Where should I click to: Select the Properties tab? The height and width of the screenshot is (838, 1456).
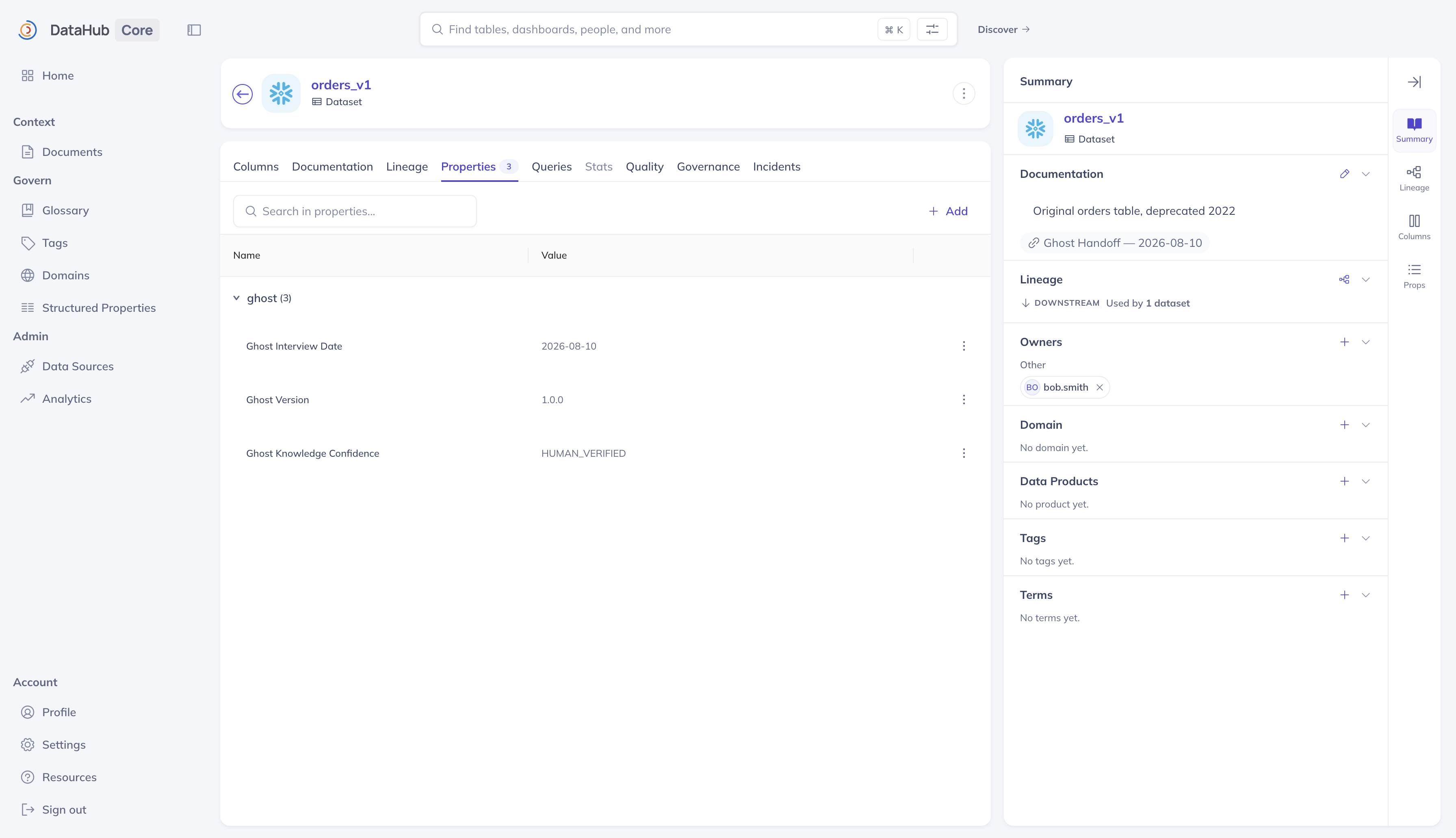(479, 166)
